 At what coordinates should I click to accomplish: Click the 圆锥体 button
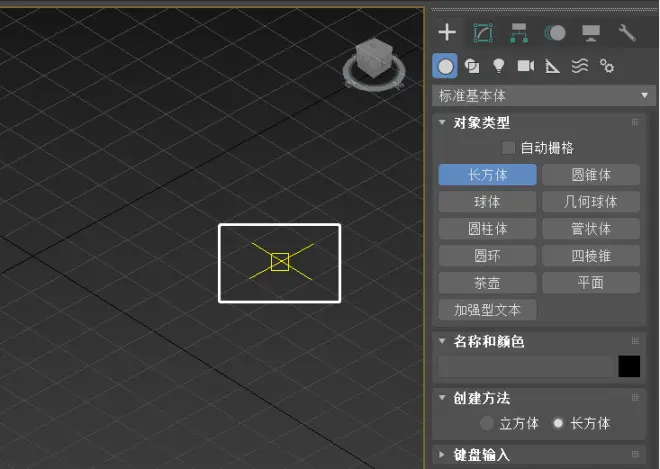coord(591,175)
